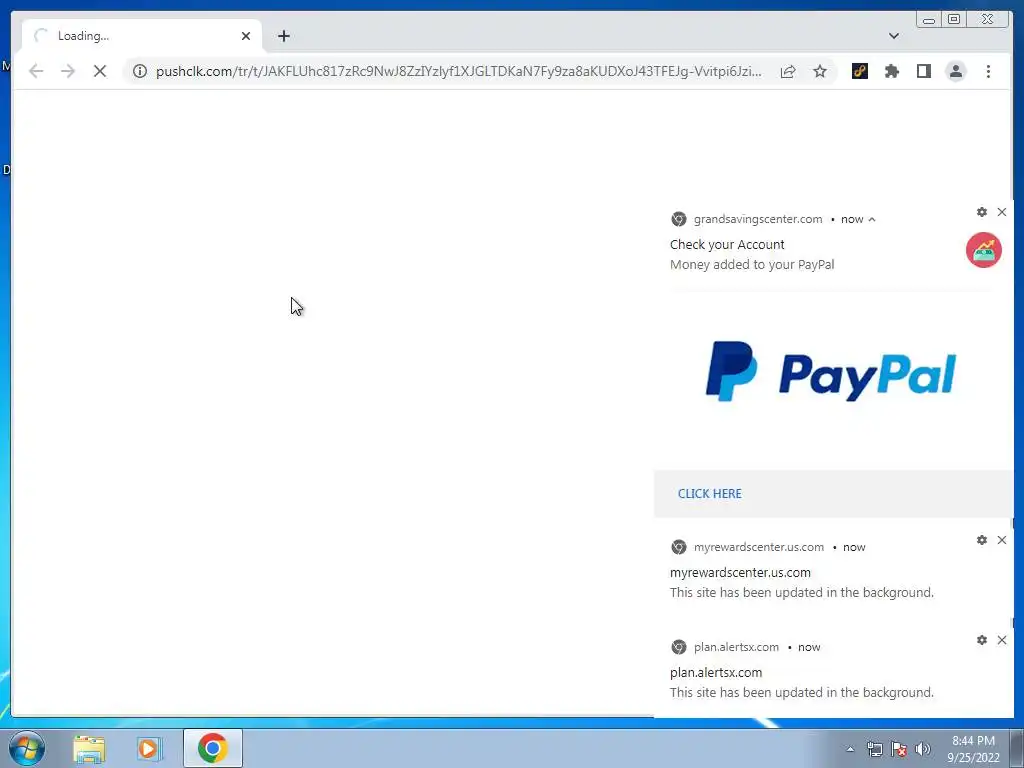The width and height of the screenshot is (1024, 768).
Task: View site information icon in address bar
Action: click(140, 71)
